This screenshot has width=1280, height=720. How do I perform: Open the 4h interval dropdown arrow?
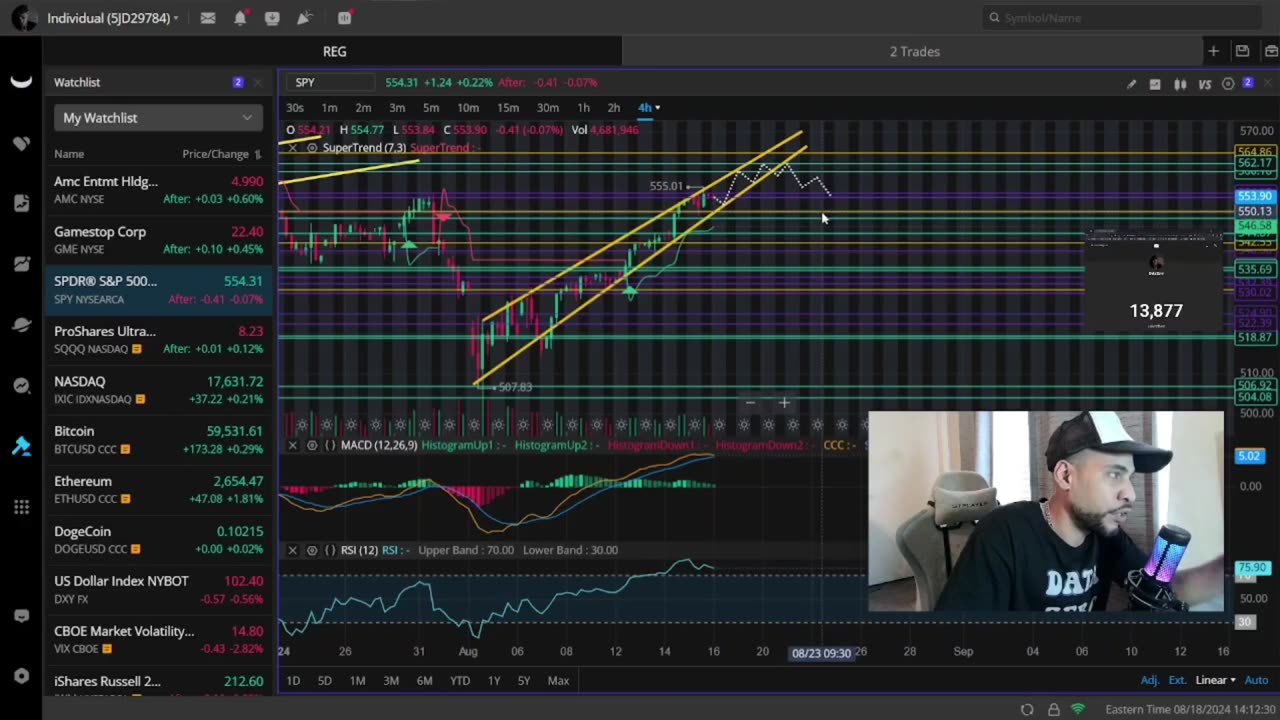coord(657,108)
